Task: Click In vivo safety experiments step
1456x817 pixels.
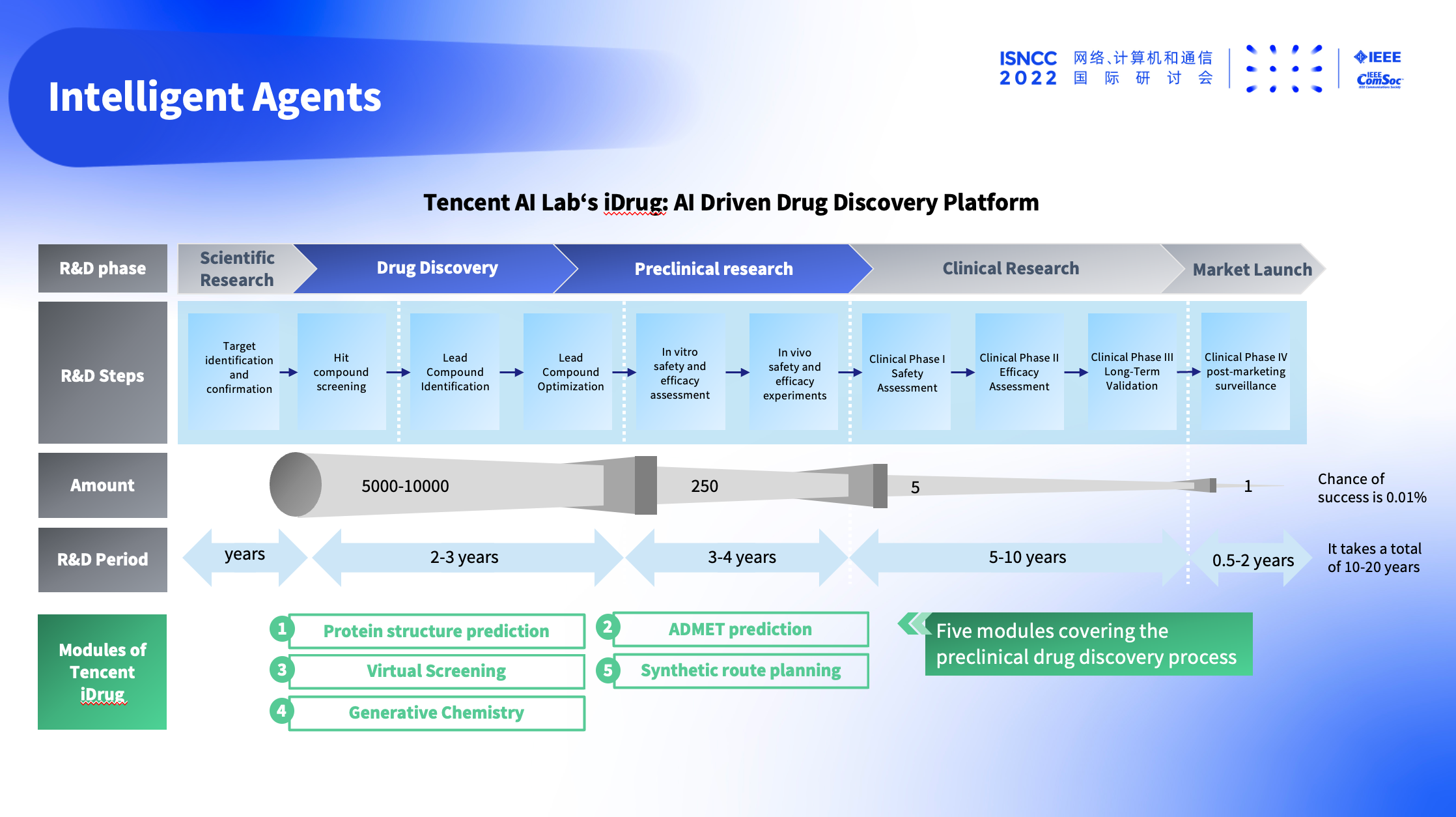Action: (x=794, y=371)
